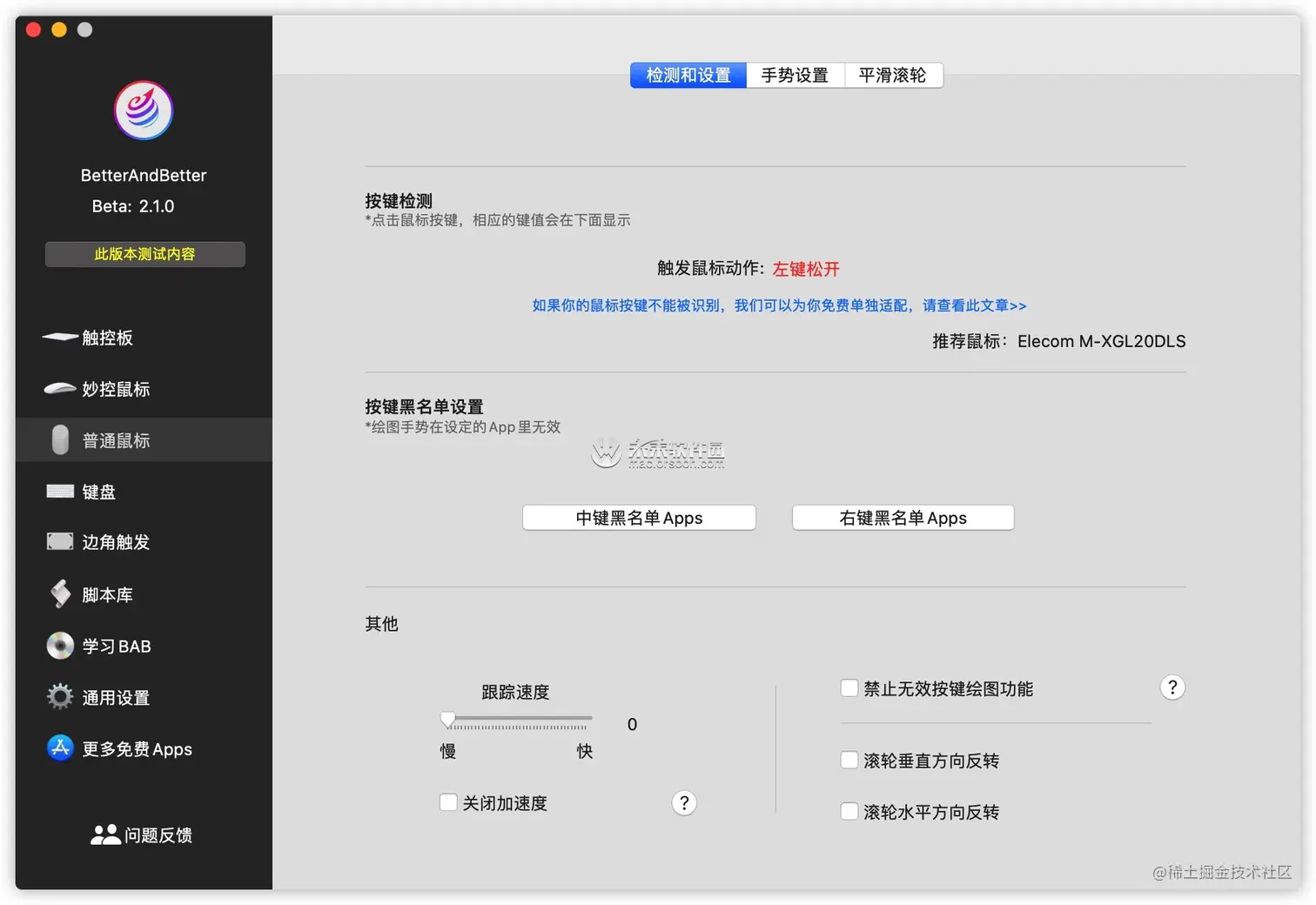Open help for 禁止无效按键绘图功能 option

coord(1172,688)
